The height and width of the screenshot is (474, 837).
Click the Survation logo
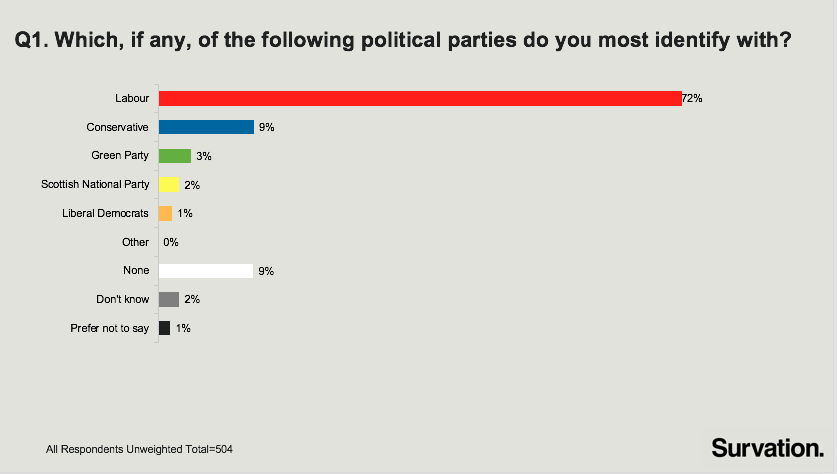(768, 448)
